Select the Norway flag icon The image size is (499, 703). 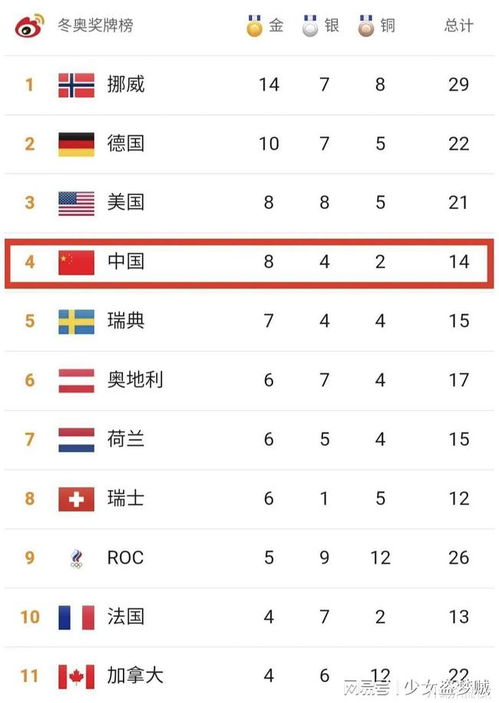point(76,85)
